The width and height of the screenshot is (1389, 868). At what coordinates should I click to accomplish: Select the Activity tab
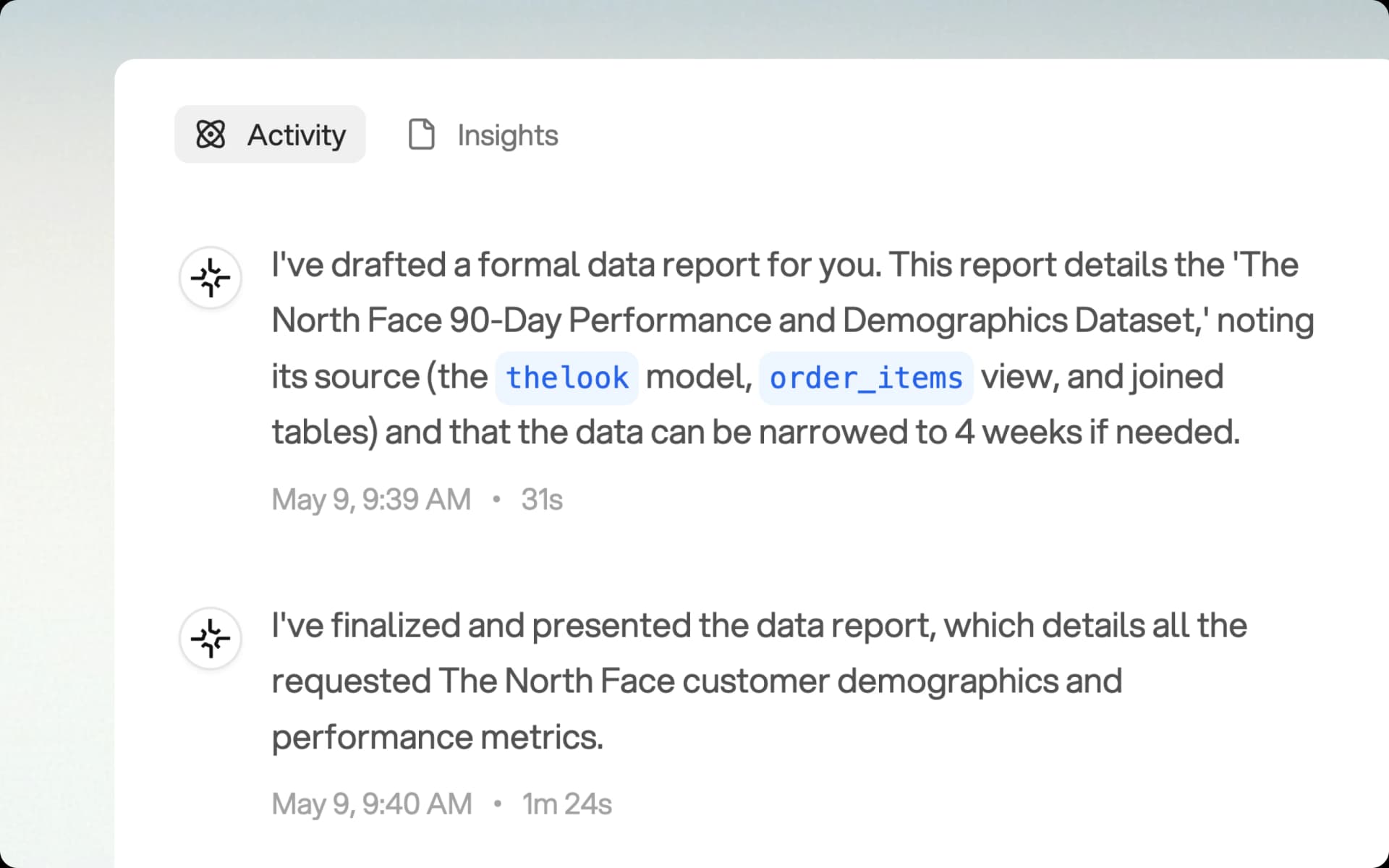[x=269, y=134]
